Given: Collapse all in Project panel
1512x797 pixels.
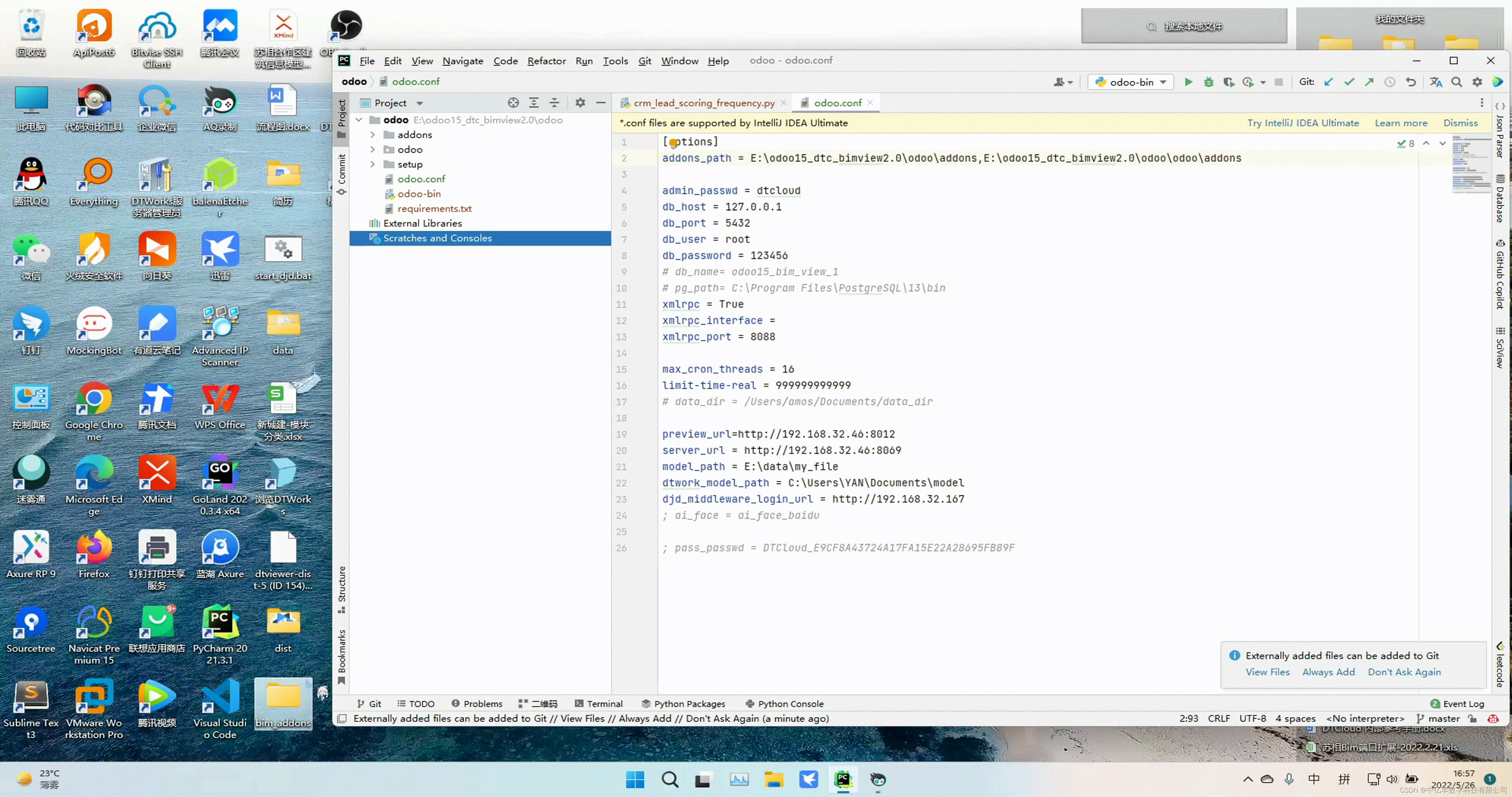Looking at the screenshot, I should coord(554,103).
